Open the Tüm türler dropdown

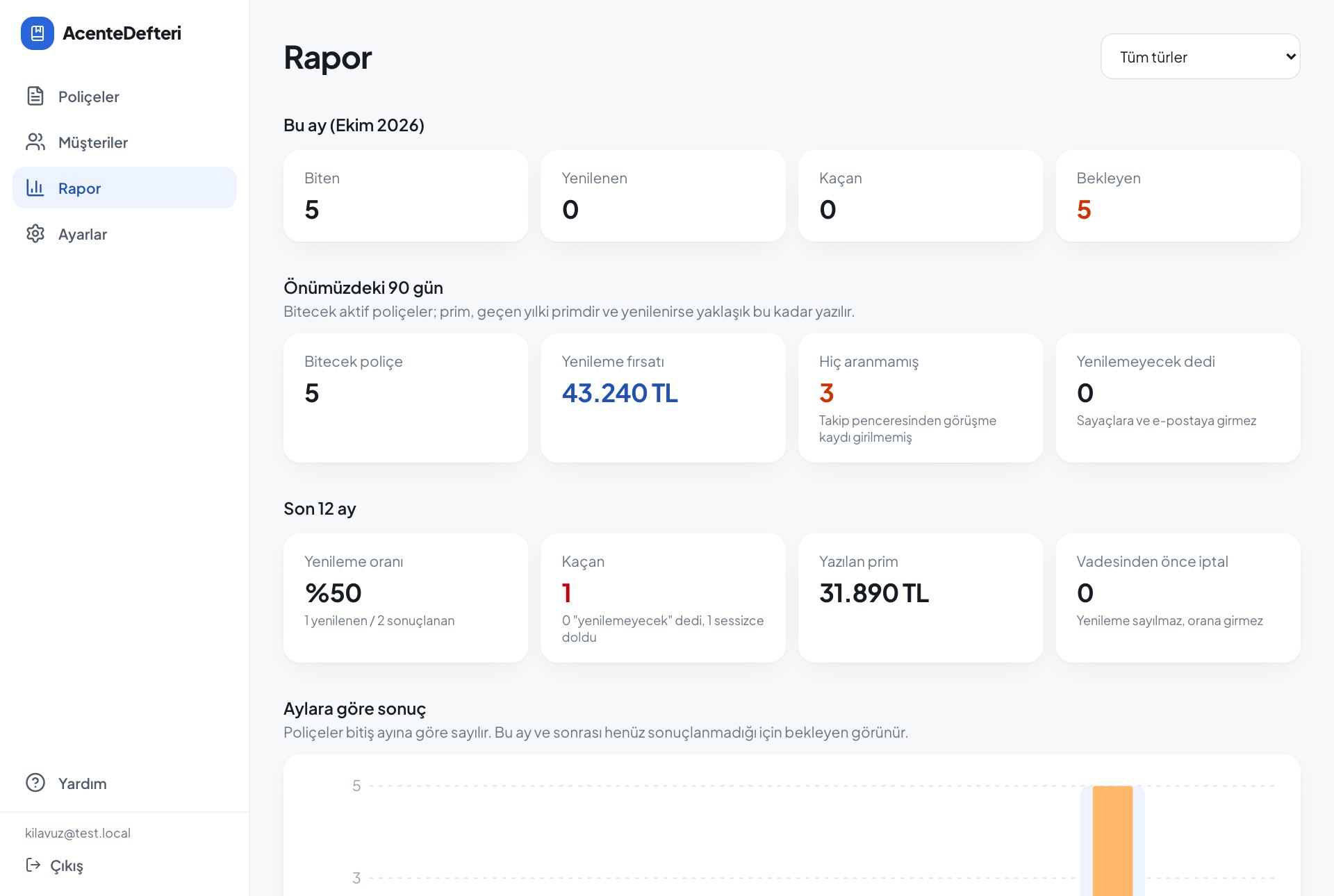pos(1200,56)
